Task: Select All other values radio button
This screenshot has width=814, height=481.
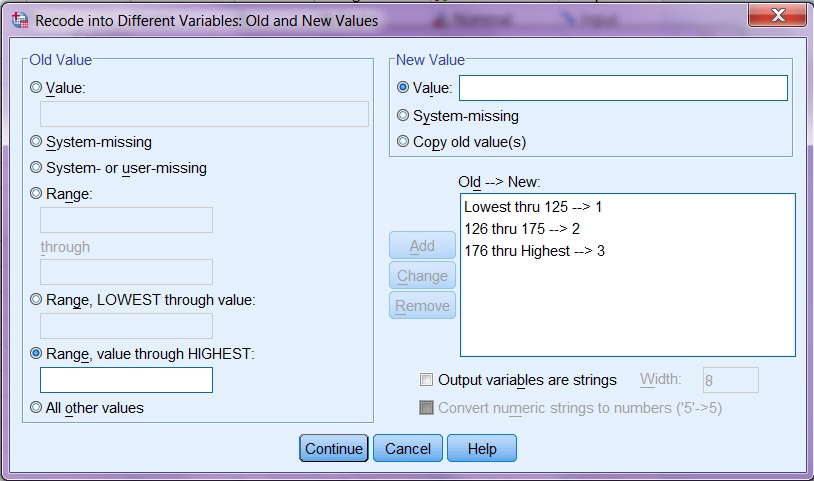Action: (37, 408)
